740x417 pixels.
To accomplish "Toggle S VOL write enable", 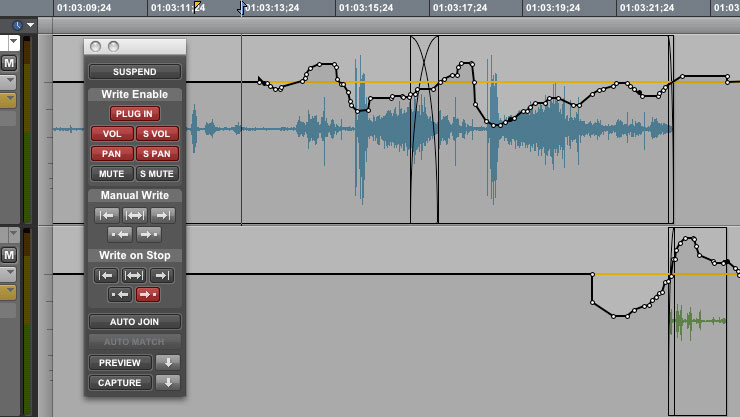I will [x=157, y=133].
